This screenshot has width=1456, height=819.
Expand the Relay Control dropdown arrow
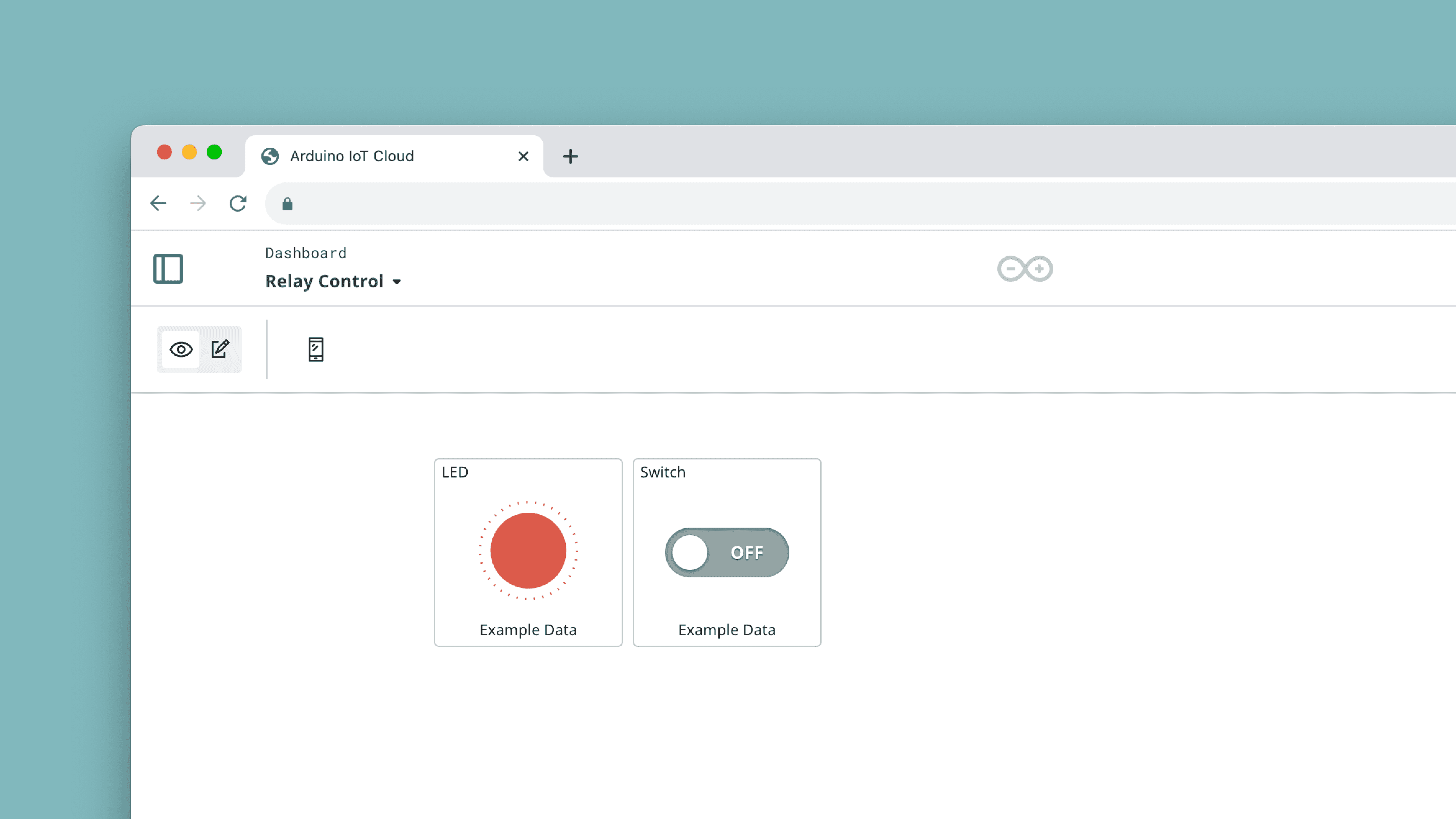[x=397, y=282]
